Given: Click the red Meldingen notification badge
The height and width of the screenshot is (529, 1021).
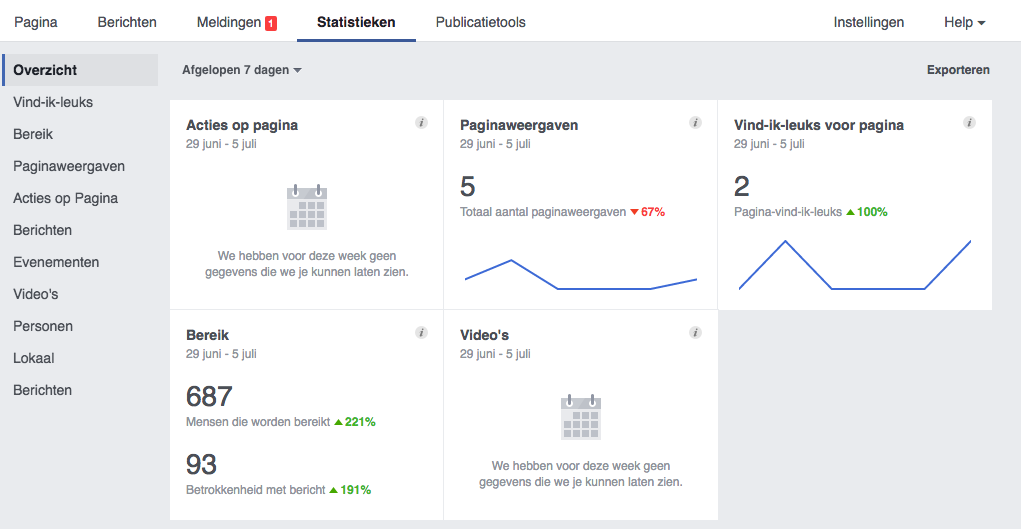Looking at the screenshot, I should click(271, 23).
